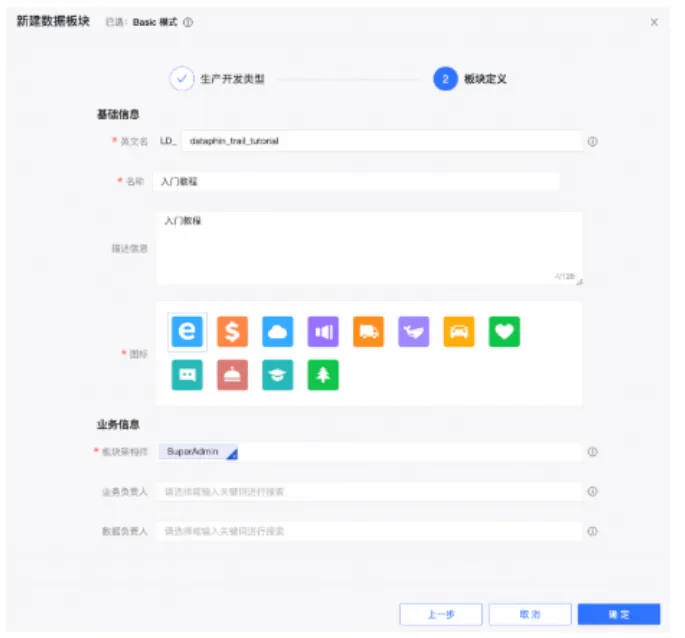Select the red serving dish icon

(x=232, y=375)
